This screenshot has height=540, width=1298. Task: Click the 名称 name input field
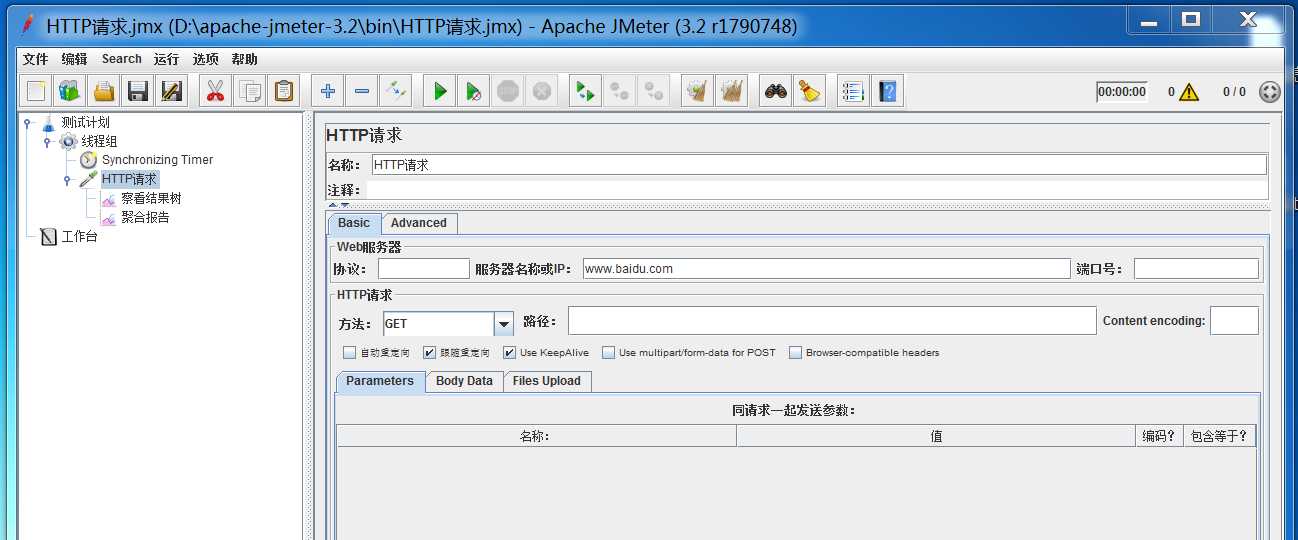coord(818,165)
